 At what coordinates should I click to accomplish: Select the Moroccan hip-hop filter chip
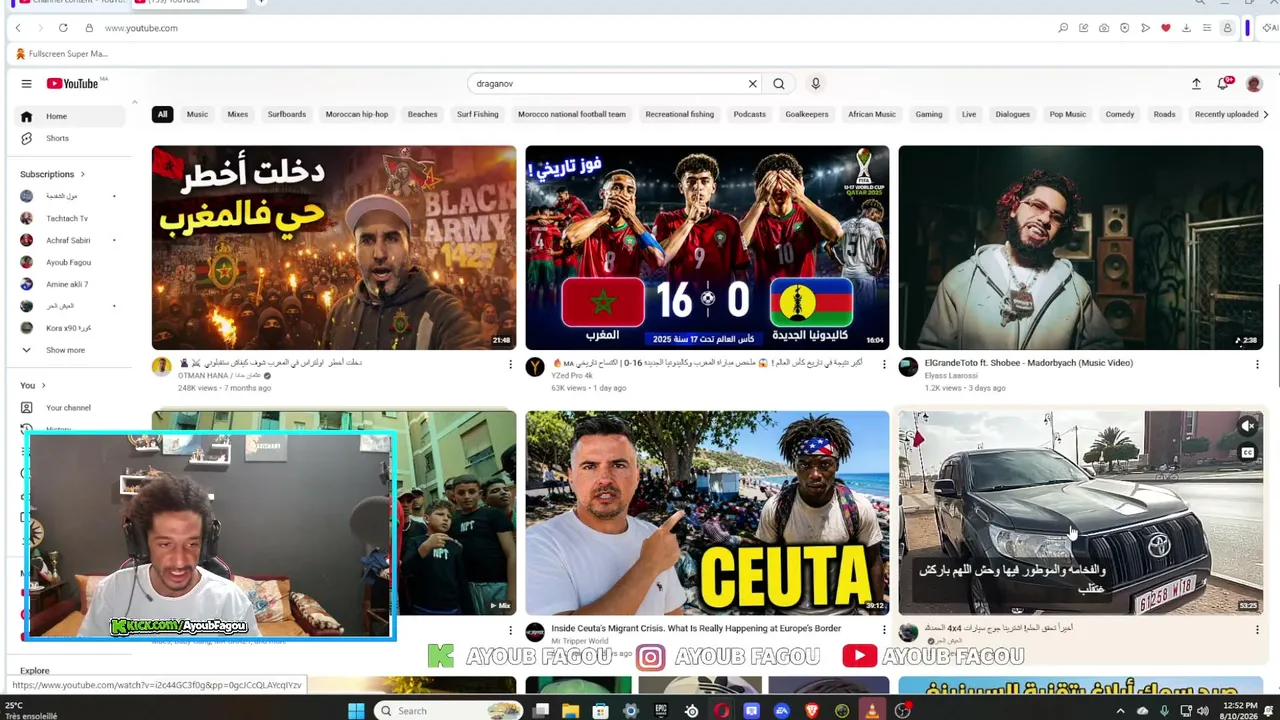tap(357, 114)
